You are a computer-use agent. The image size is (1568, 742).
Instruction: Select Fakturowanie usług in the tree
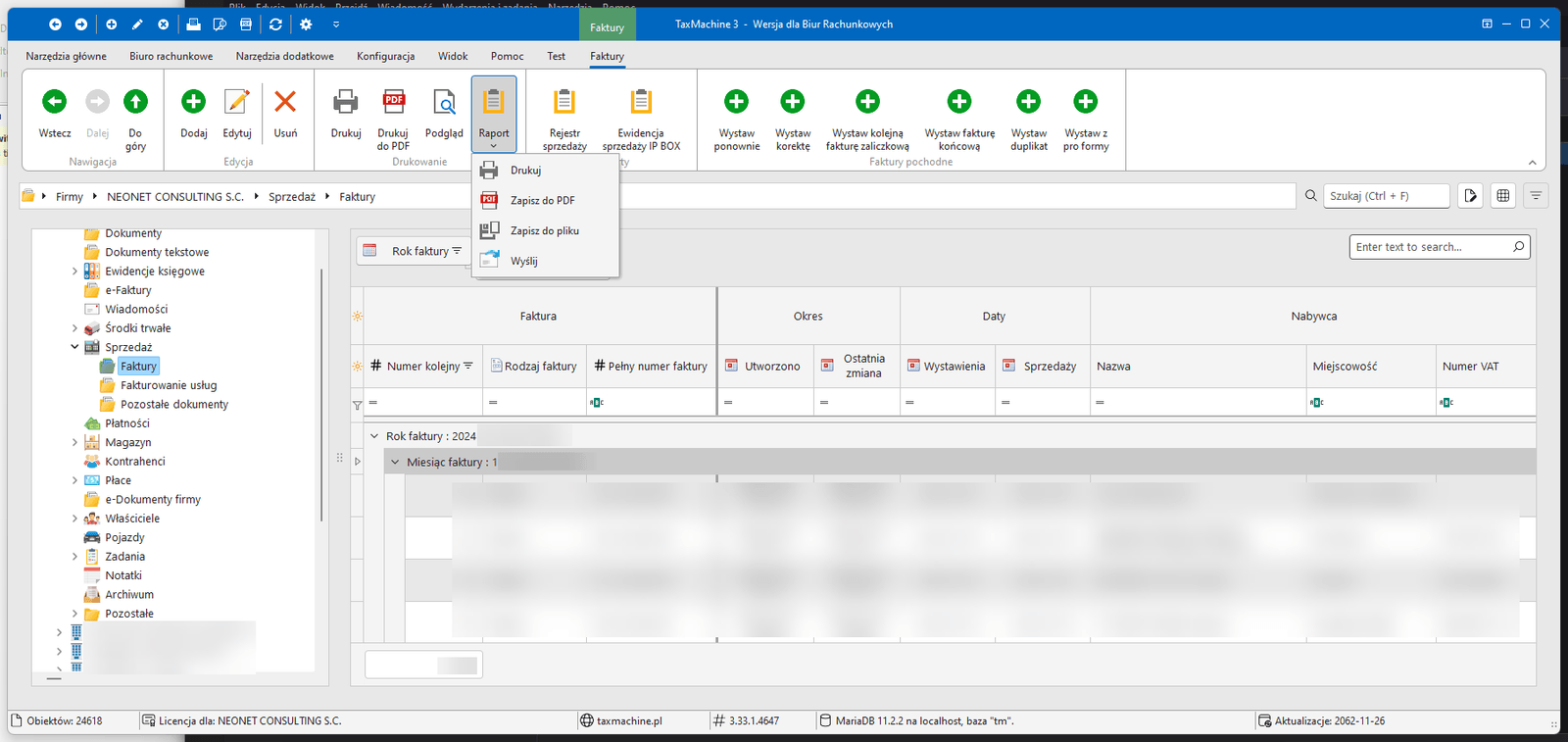click(x=169, y=385)
